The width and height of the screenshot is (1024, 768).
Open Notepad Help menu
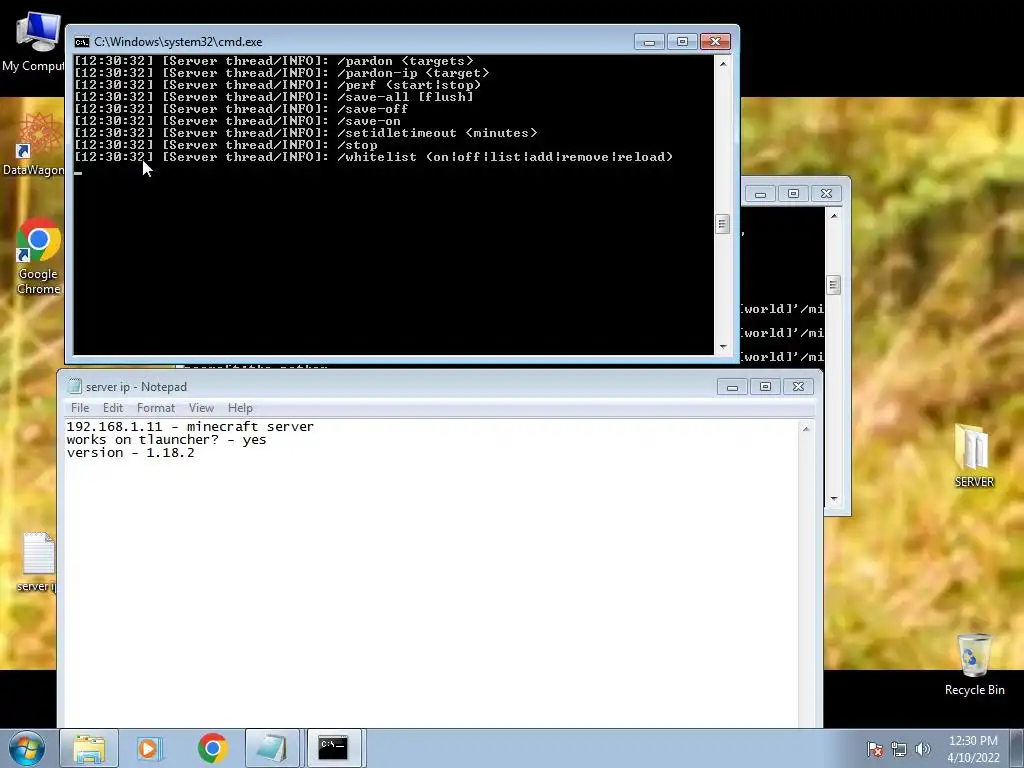click(x=240, y=408)
